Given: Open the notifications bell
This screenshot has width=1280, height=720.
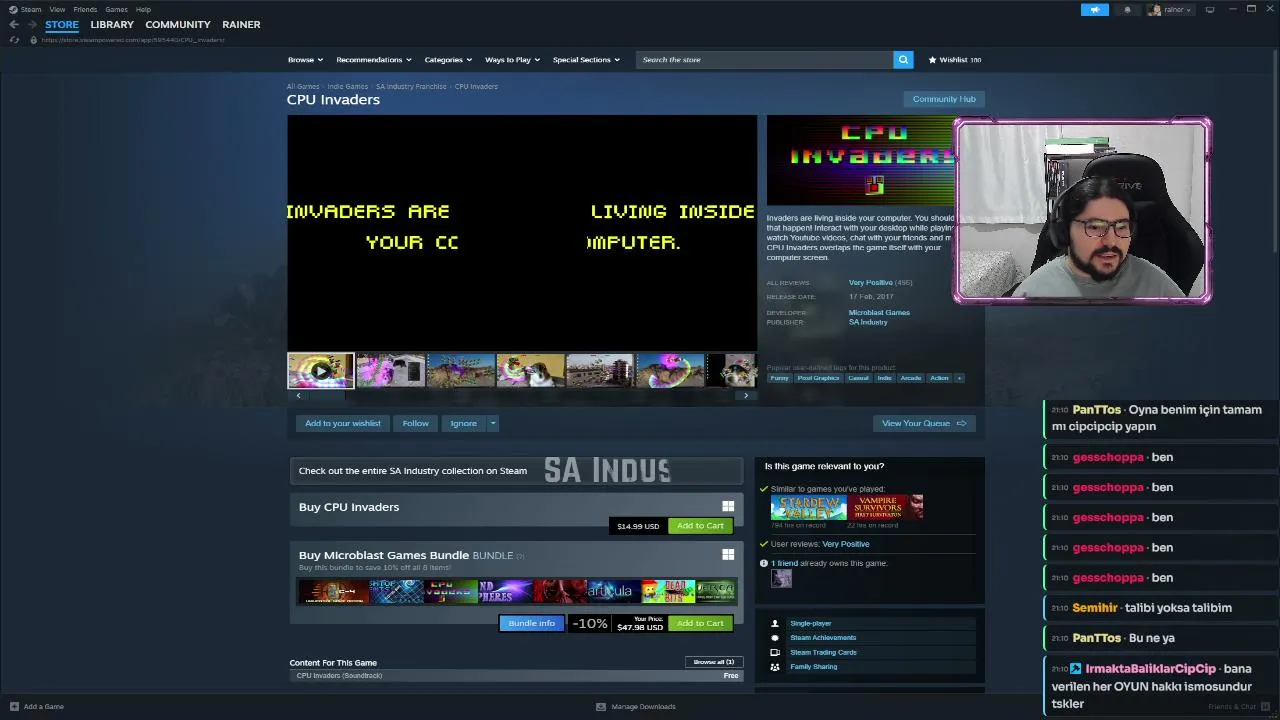Looking at the screenshot, I should (x=1127, y=10).
